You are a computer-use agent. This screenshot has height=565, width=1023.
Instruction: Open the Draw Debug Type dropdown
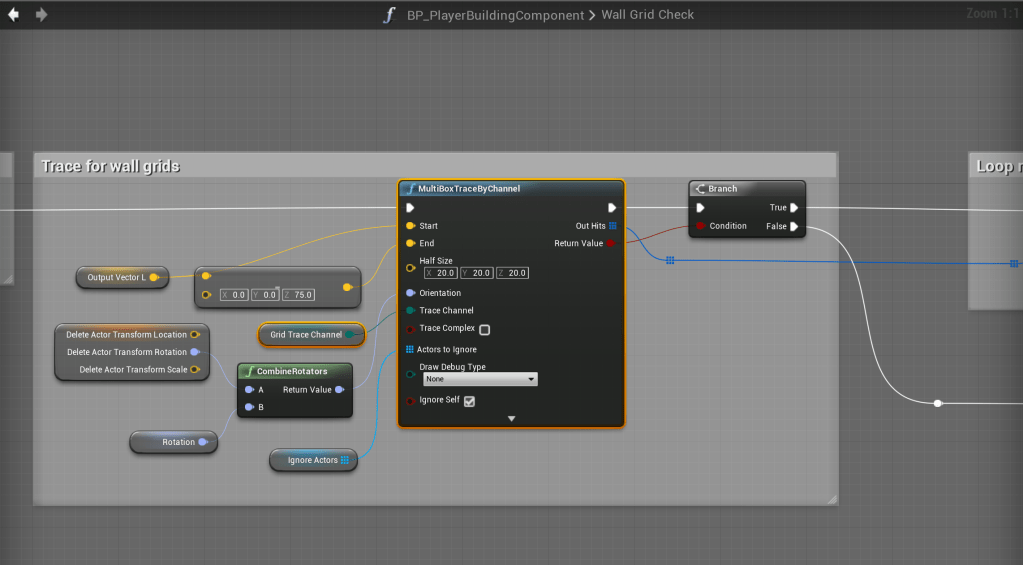point(479,380)
